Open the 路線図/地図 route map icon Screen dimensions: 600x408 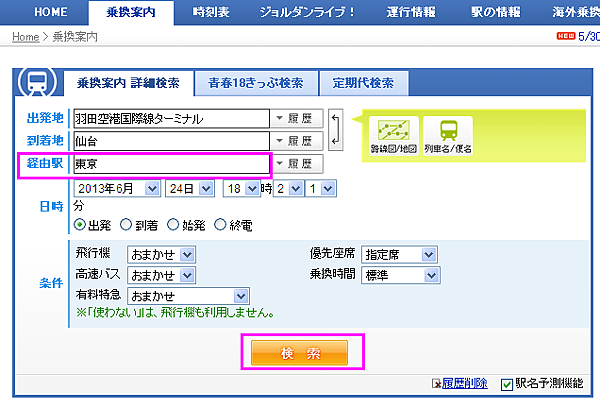(x=393, y=136)
